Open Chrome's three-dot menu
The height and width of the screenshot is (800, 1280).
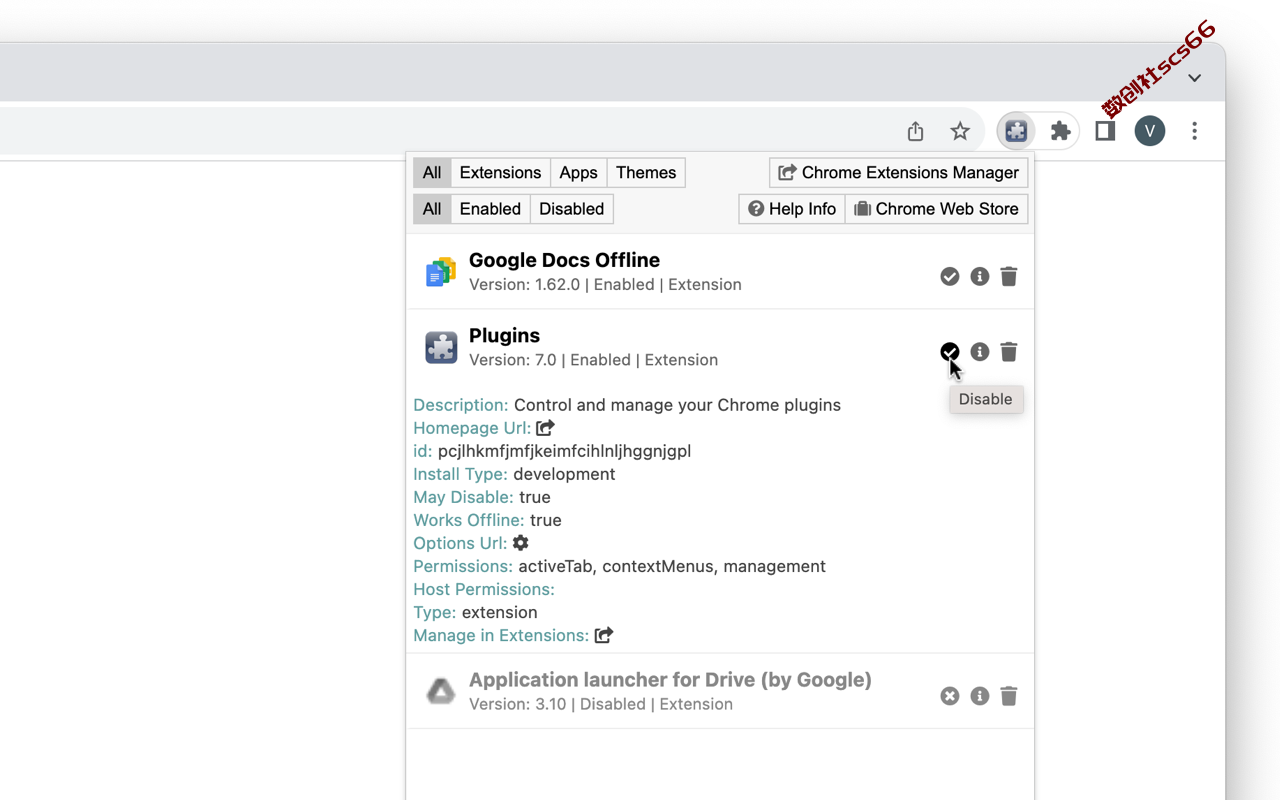click(x=1194, y=131)
